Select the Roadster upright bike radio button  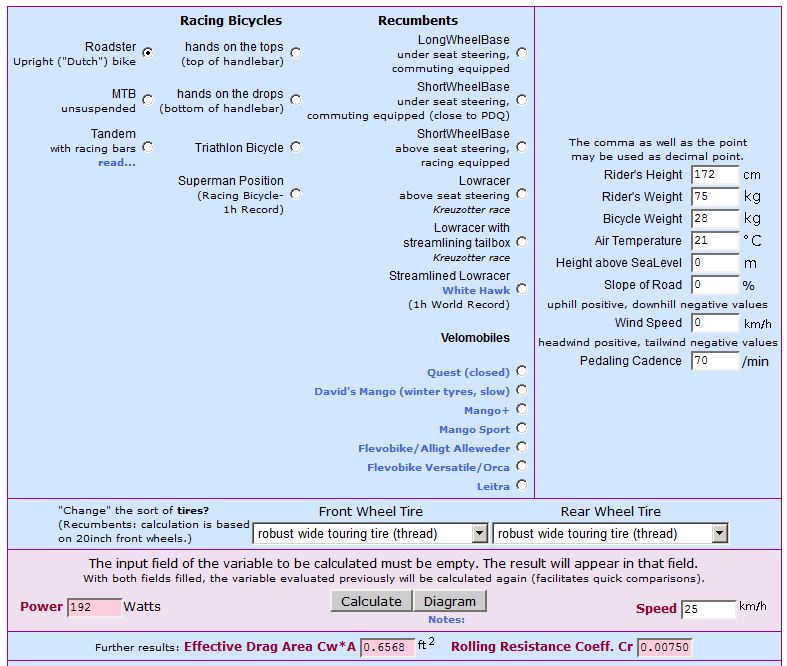tap(148, 53)
